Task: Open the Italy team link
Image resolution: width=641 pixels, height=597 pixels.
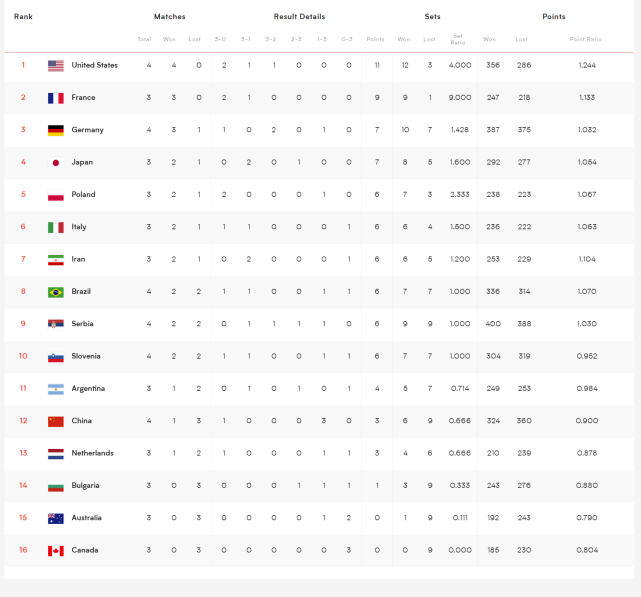Action: tap(79, 227)
